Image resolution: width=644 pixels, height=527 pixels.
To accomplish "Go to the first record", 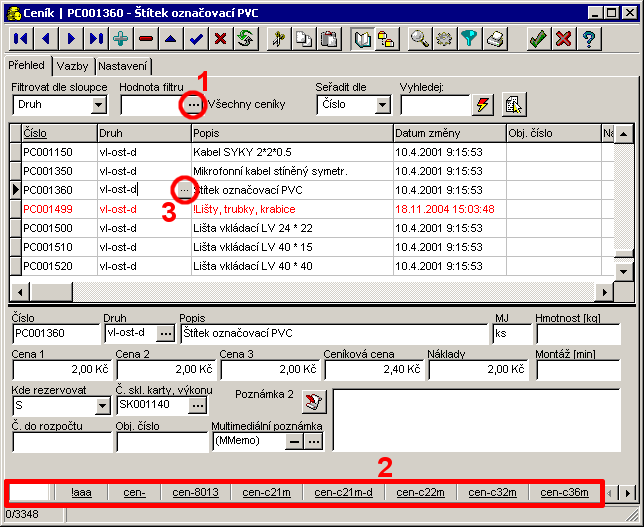I will (x=20, y=39).
